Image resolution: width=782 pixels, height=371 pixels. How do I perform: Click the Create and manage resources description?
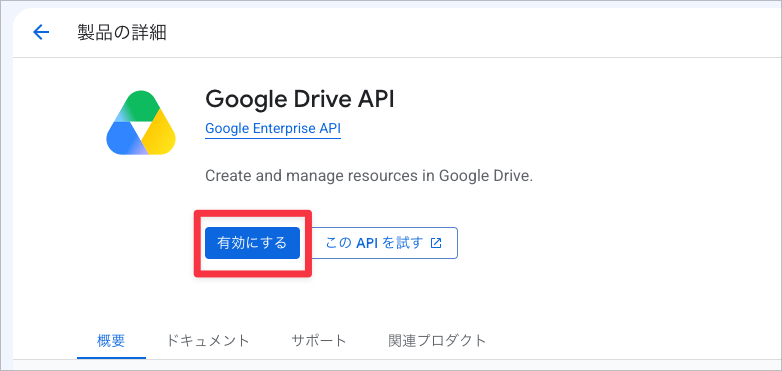click(x=369, y=176)
